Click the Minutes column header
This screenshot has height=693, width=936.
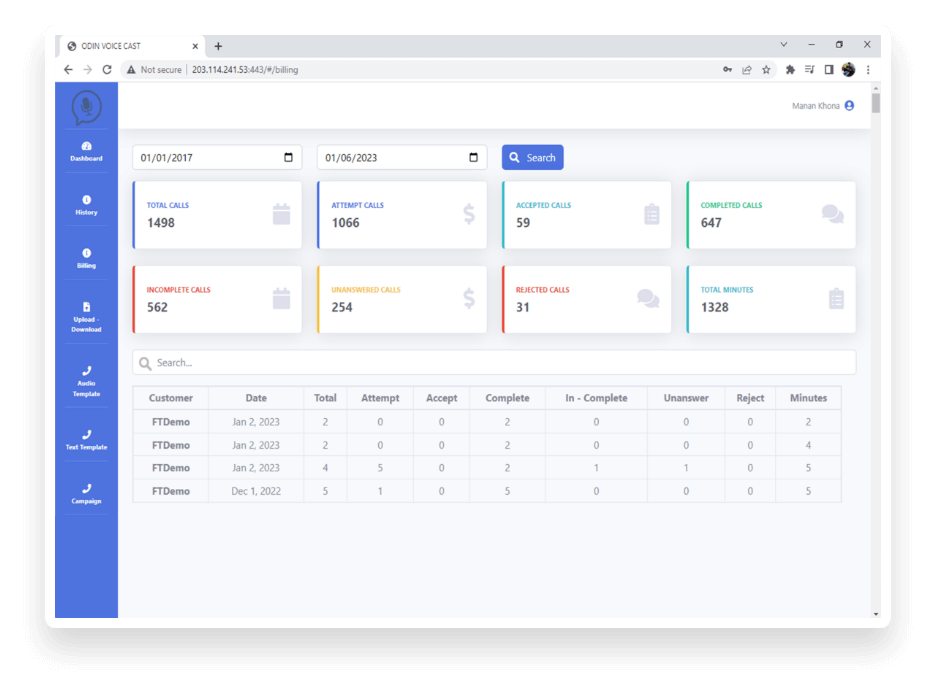(x=808, y=398)
